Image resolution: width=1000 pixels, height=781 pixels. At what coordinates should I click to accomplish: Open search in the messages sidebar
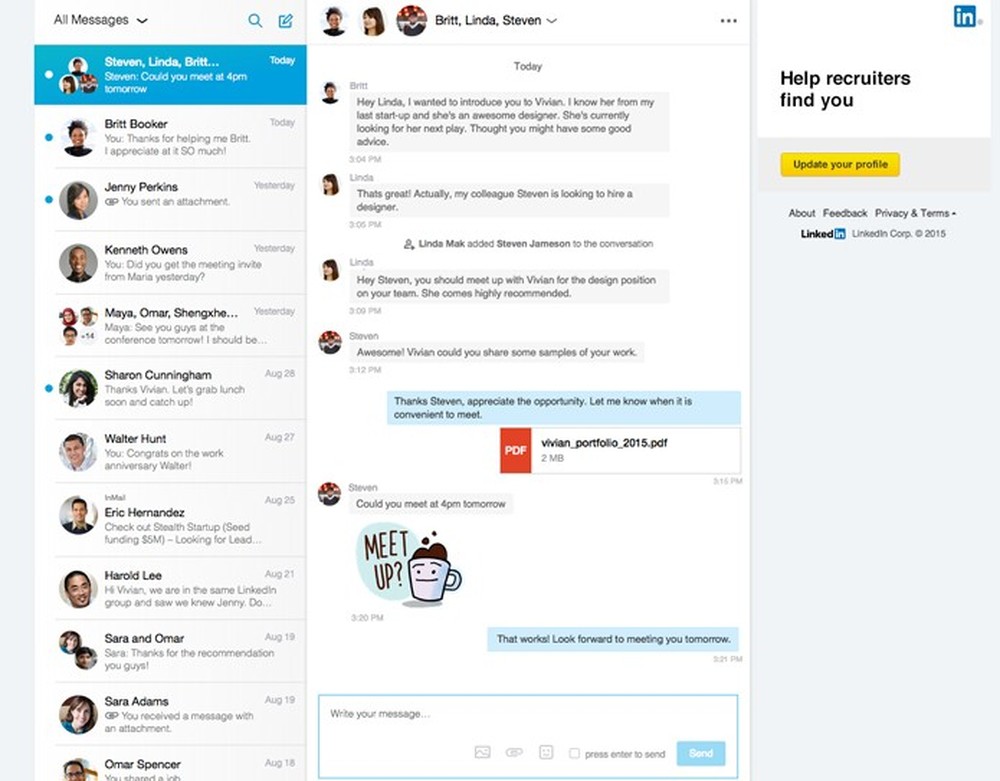point(255,20)
